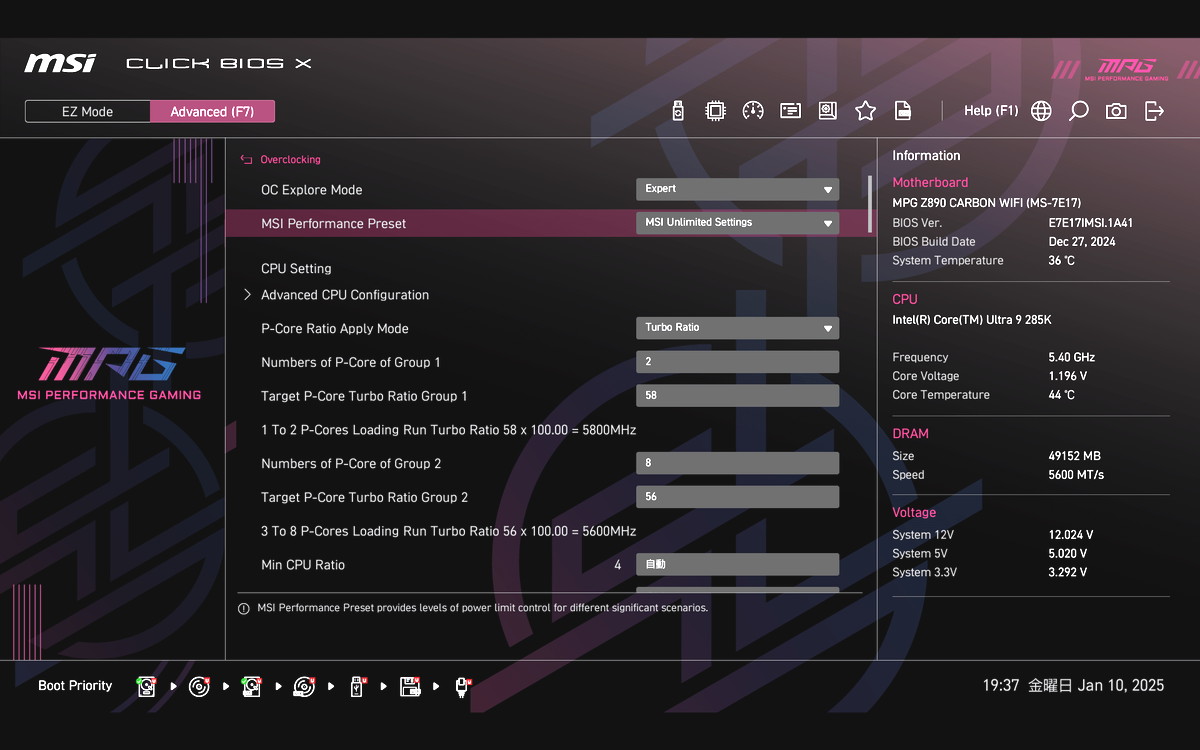
Task: Click the exit door arrow icon
Action: [1154, 111]
